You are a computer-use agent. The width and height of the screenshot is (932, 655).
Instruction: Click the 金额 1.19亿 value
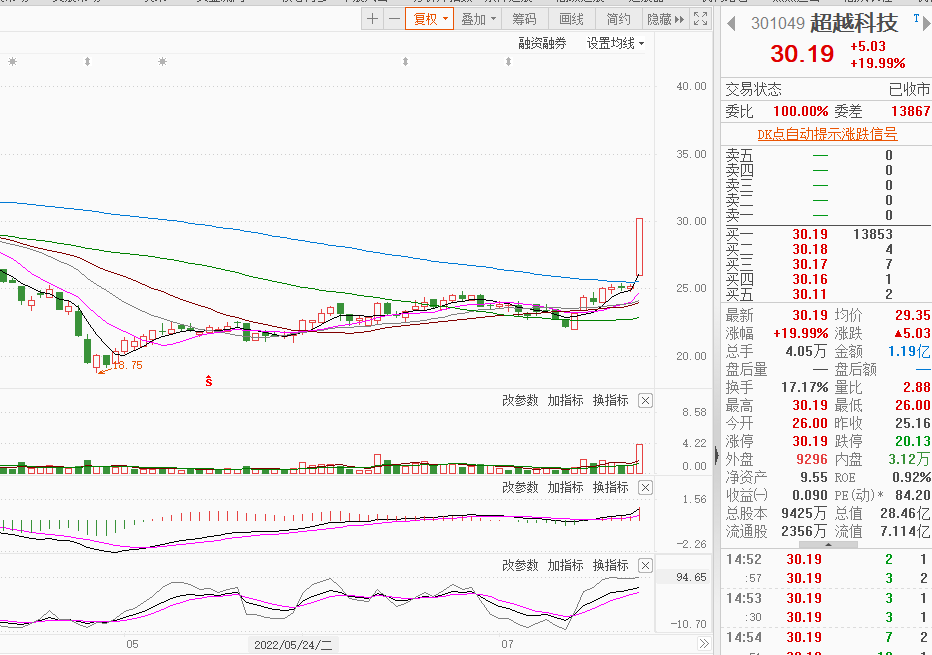(909, 351)
